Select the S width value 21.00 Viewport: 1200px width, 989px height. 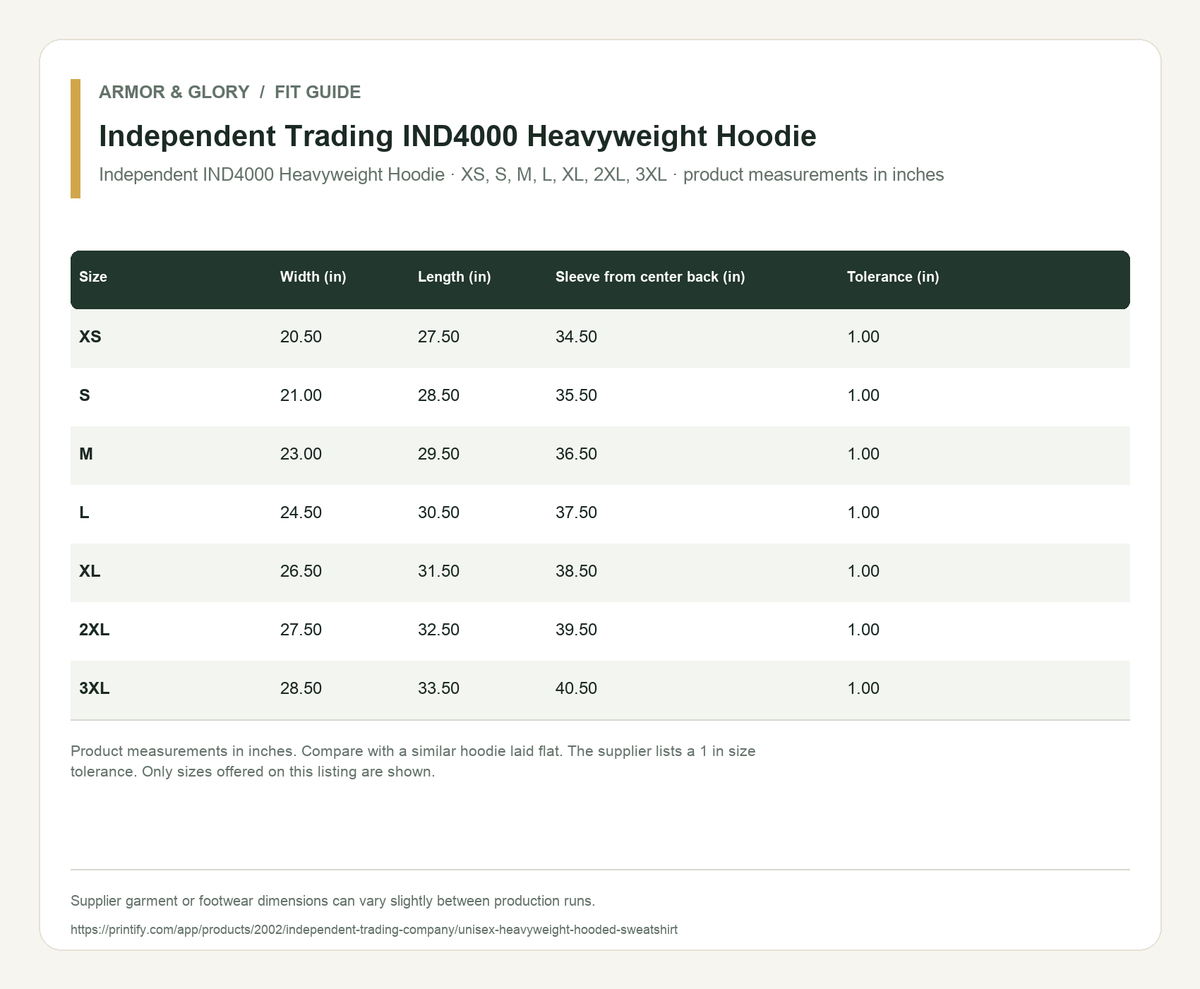pyautogui.click(x=301, y=395)
